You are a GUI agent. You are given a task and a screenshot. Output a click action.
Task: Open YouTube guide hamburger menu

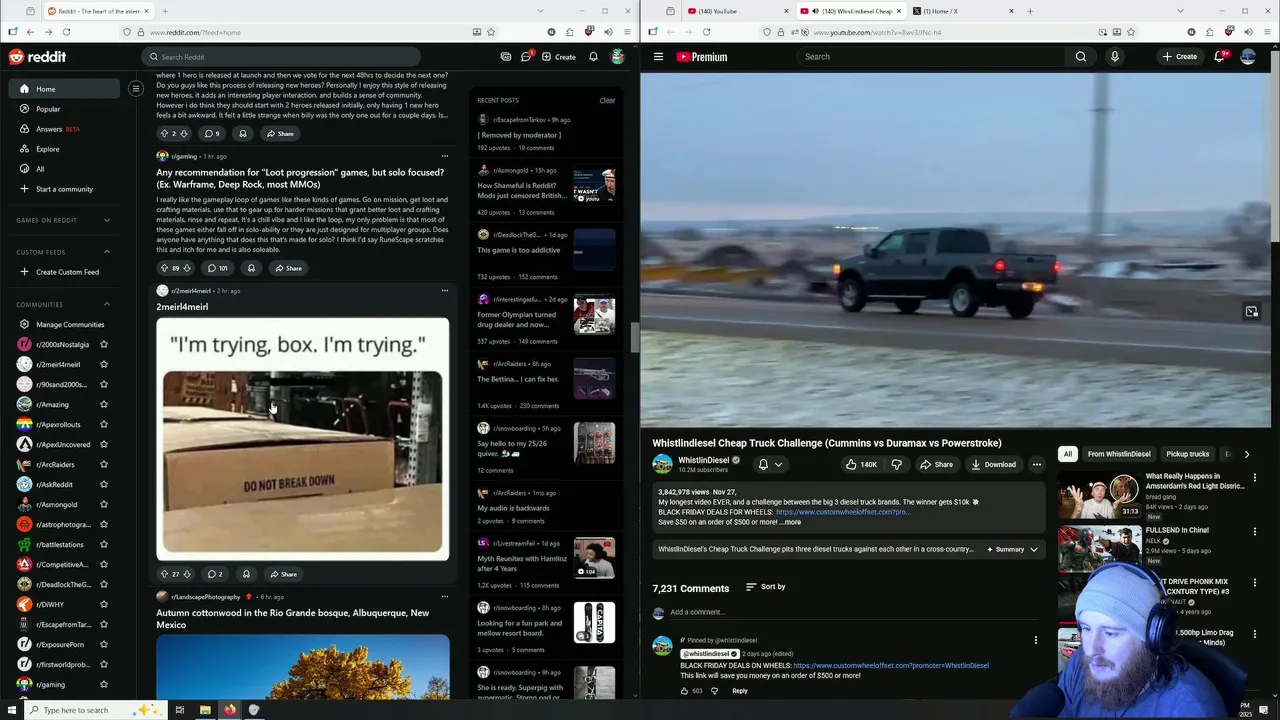(x=658, y=57)
